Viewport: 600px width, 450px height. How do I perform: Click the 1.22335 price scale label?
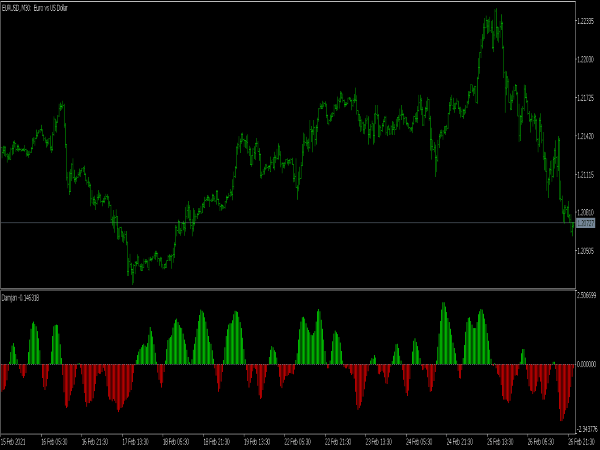(x=585, y=21)
